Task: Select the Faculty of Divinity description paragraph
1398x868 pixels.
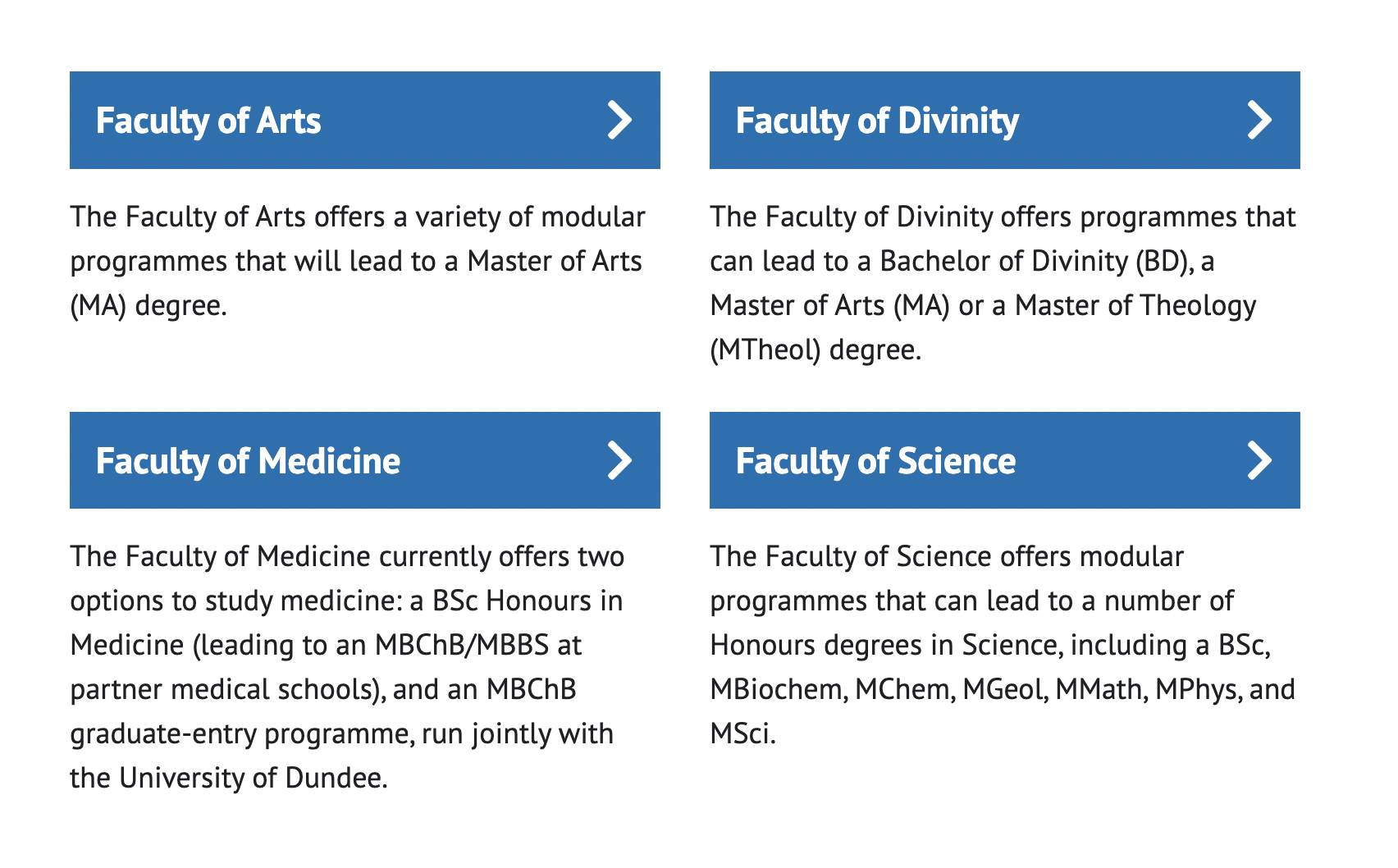Action: coord(1003,283)
